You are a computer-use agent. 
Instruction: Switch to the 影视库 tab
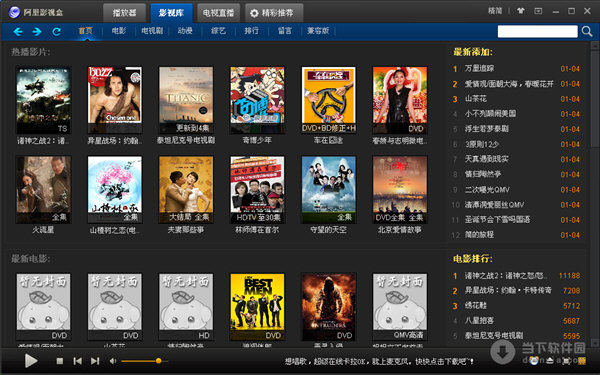click(x=171, y=13)
